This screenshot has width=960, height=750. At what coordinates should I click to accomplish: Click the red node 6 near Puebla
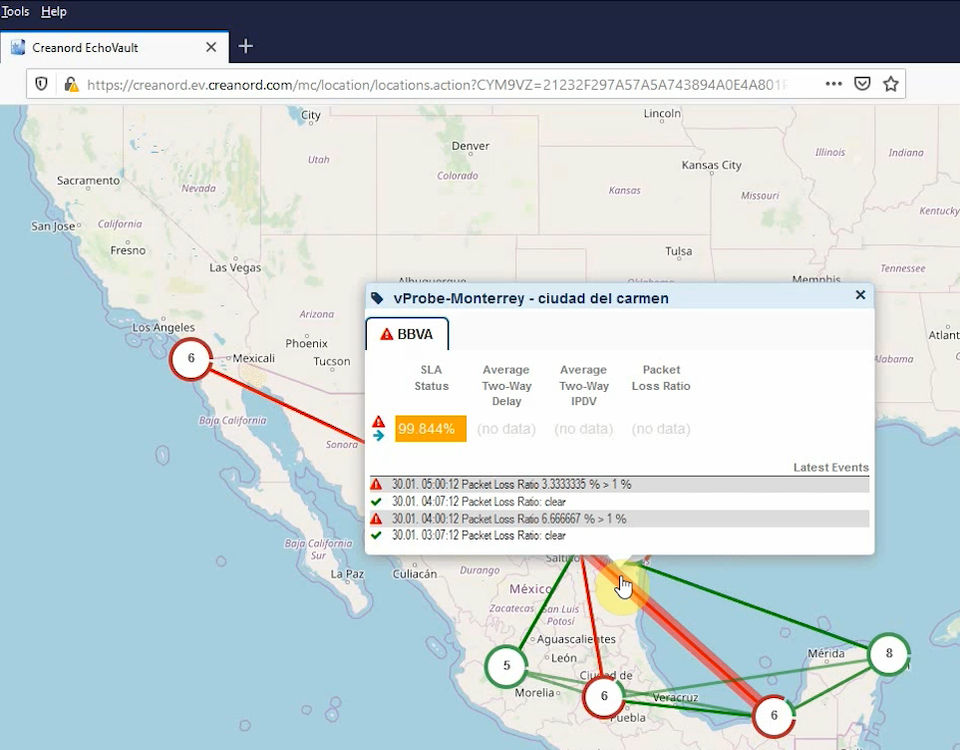point(604,696)
